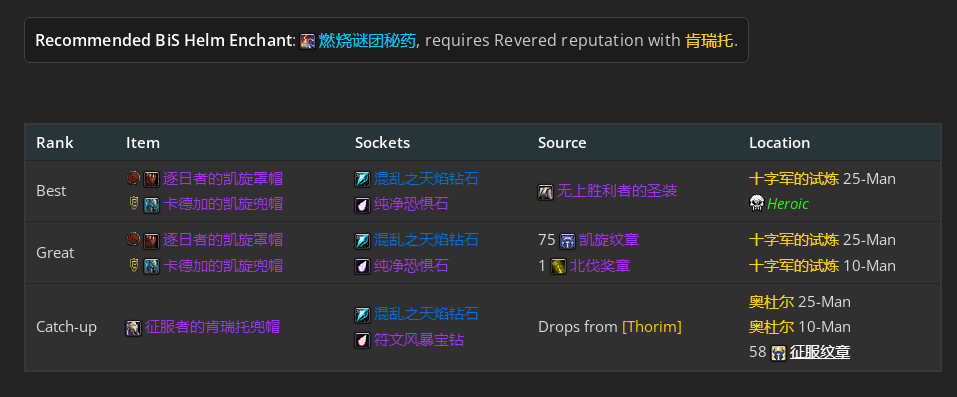Click the Alliance shield icon in Great row
This screenshot has height=397, width=957.
(134, 265)
